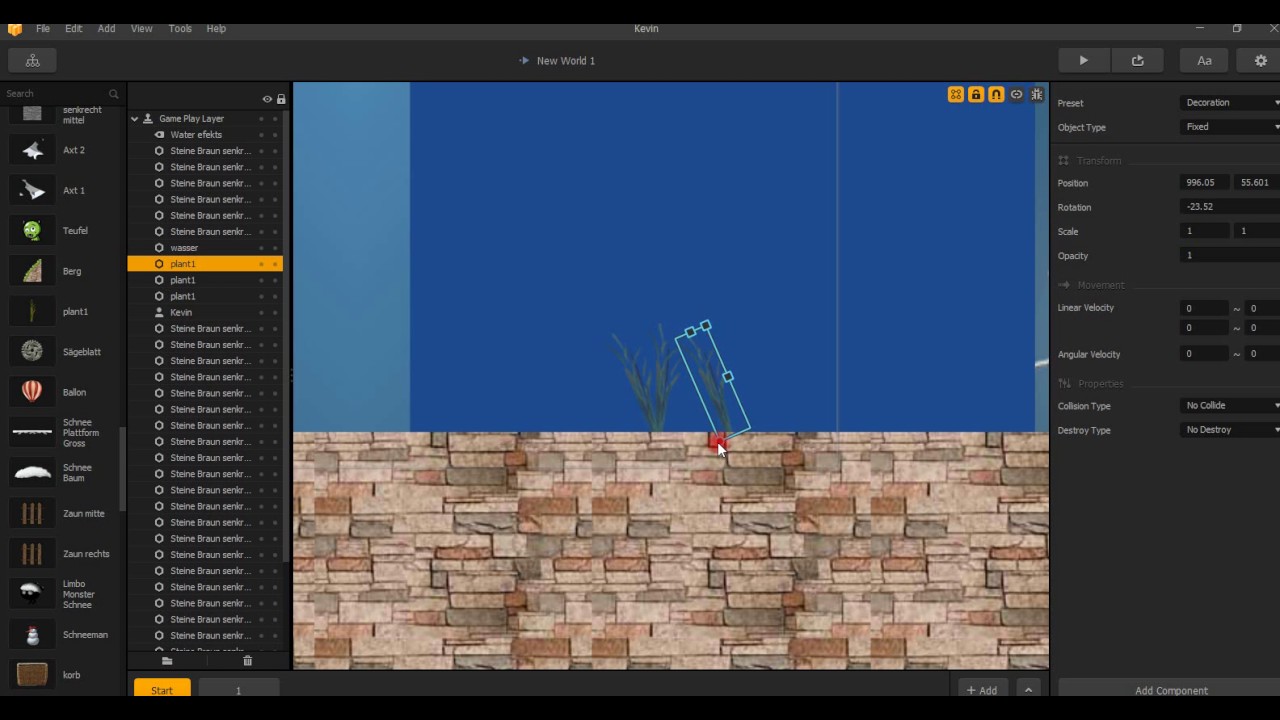Click the debug bug icon in viewport
The height and width of the screenshot is (720, 1280).
[x=1037, y=94]
